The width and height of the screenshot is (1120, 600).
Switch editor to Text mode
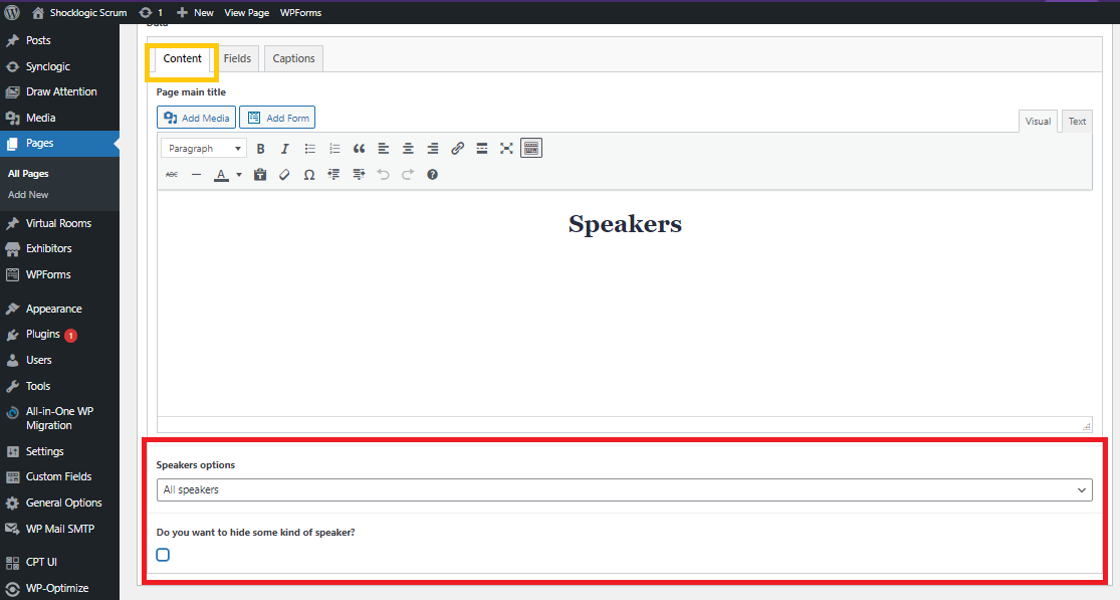(x=1077, y=121)
